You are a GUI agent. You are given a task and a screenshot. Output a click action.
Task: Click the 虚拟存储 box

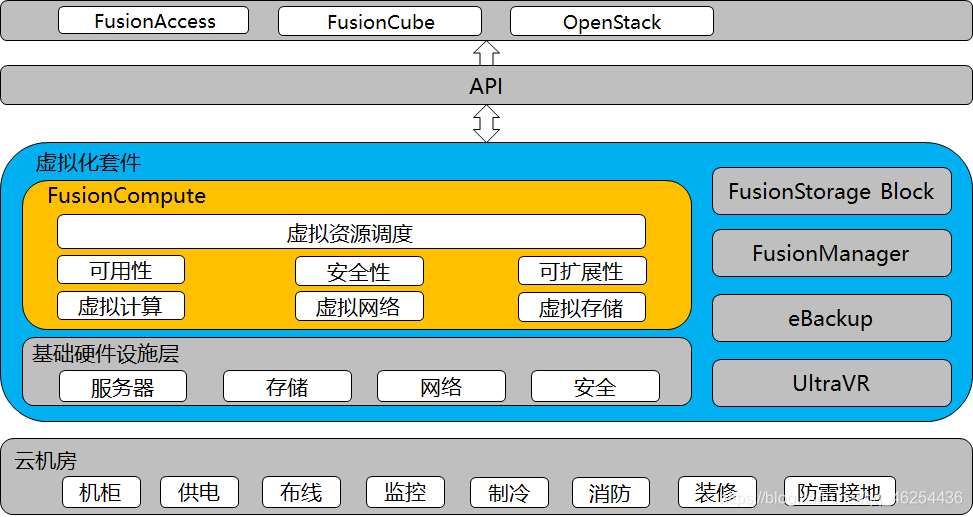pos(582,307)
